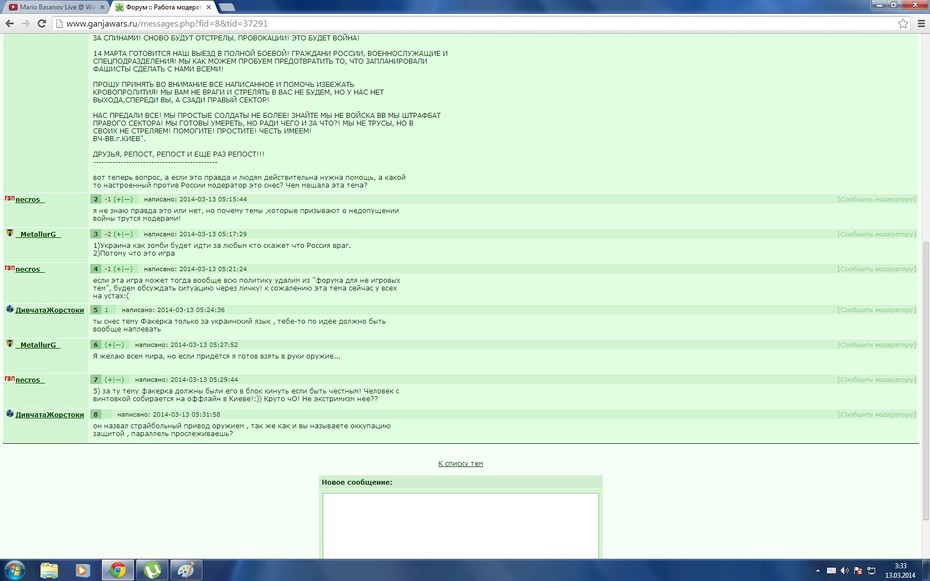Bookmark this page with the star icon
The width and height of the screenshot is (930, 581).
pyautogui.click(x=903, y=24)
